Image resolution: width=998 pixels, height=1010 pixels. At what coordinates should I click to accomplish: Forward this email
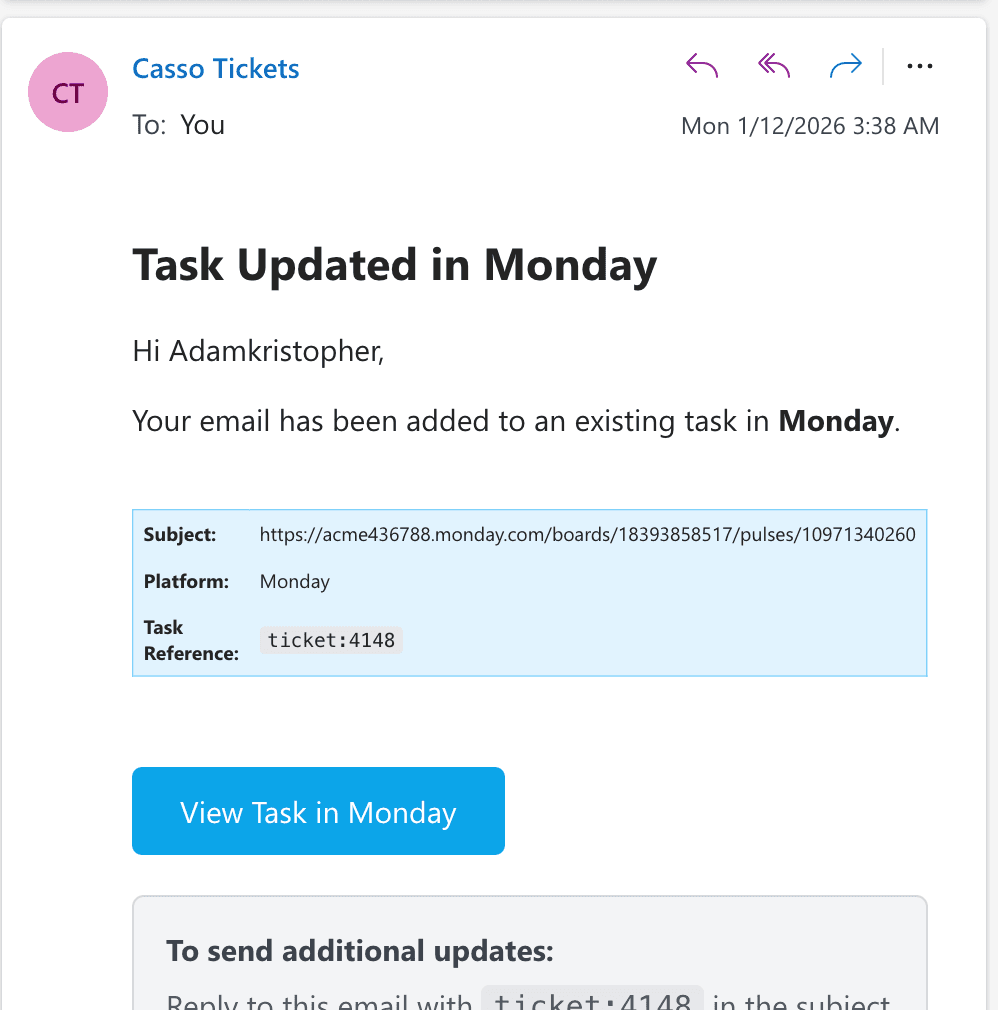tap(846, 65)
